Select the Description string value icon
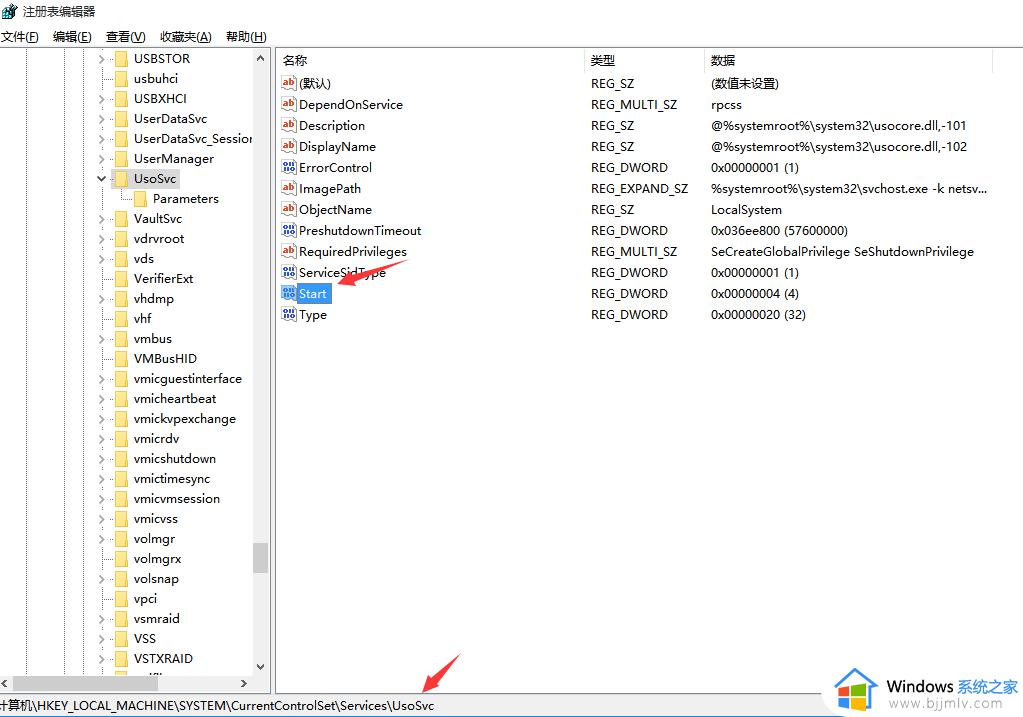The image size is (1023, 717). point(288,125)
